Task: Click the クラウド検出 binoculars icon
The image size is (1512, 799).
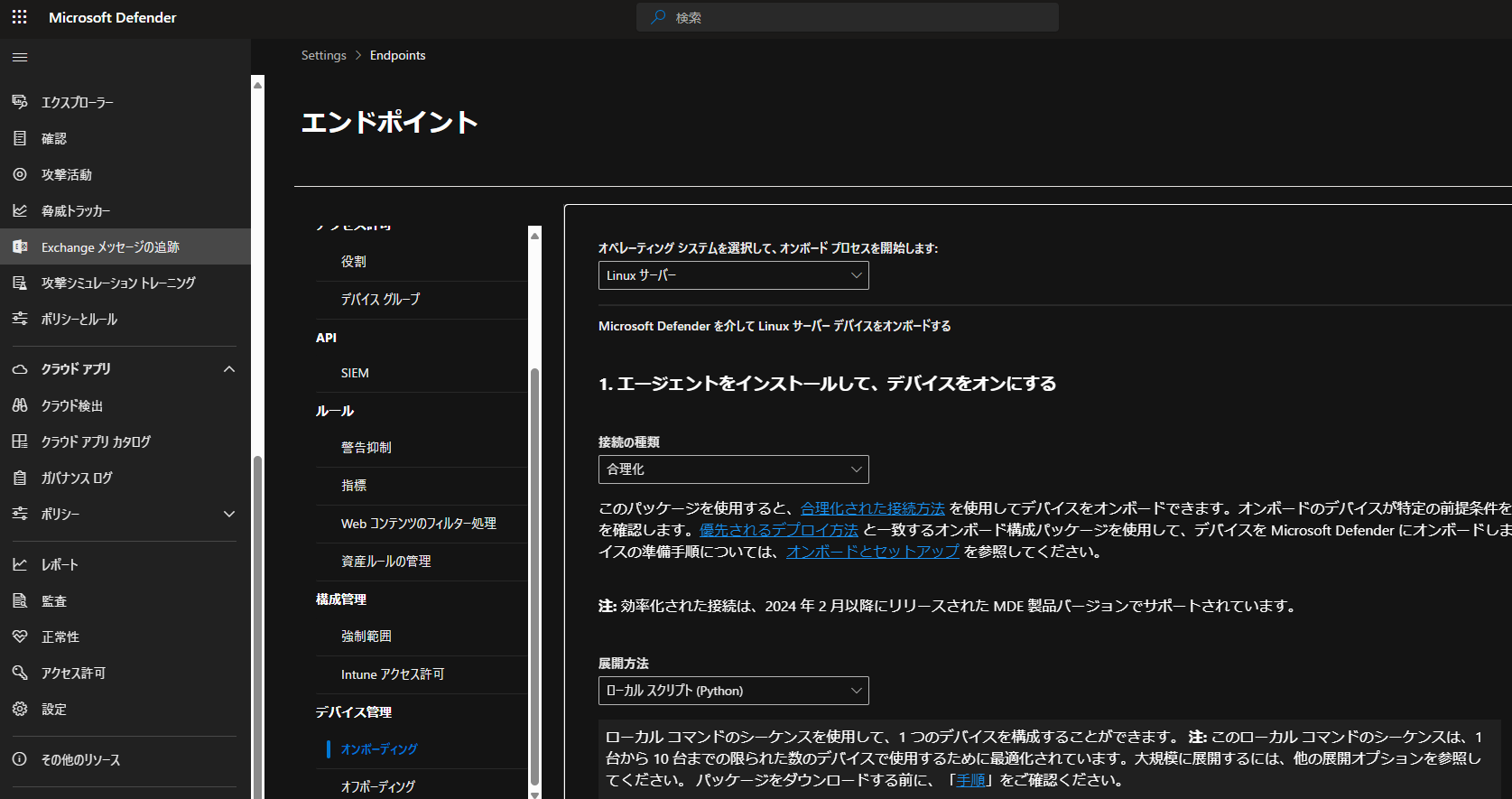Action: point(20,405)
